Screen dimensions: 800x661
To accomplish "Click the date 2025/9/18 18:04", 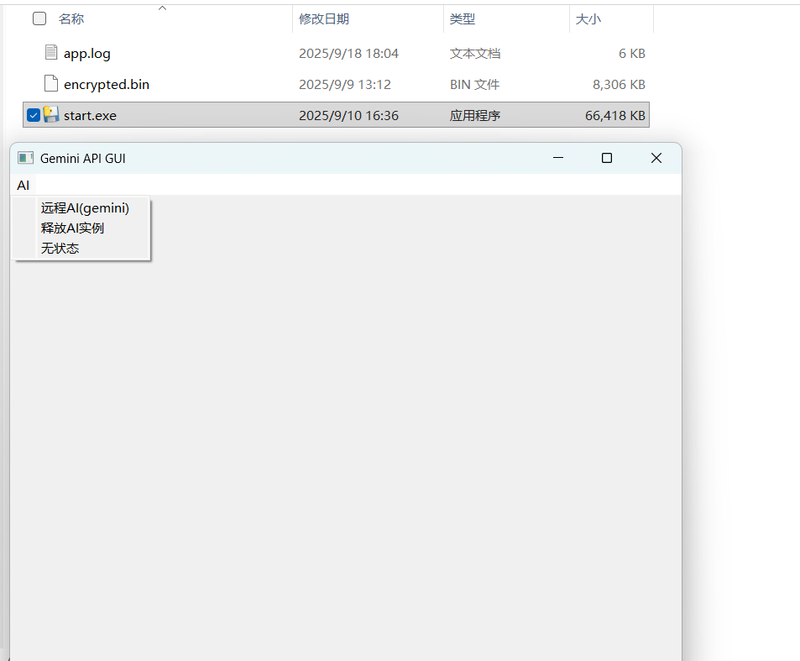I will tap(348, 54).
